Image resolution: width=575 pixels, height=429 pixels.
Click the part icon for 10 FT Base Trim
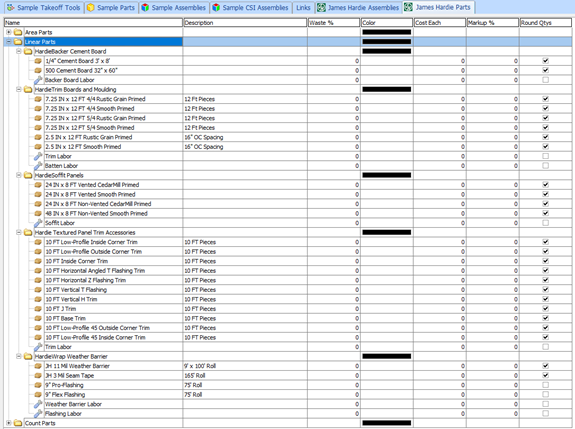coord(38,318)
